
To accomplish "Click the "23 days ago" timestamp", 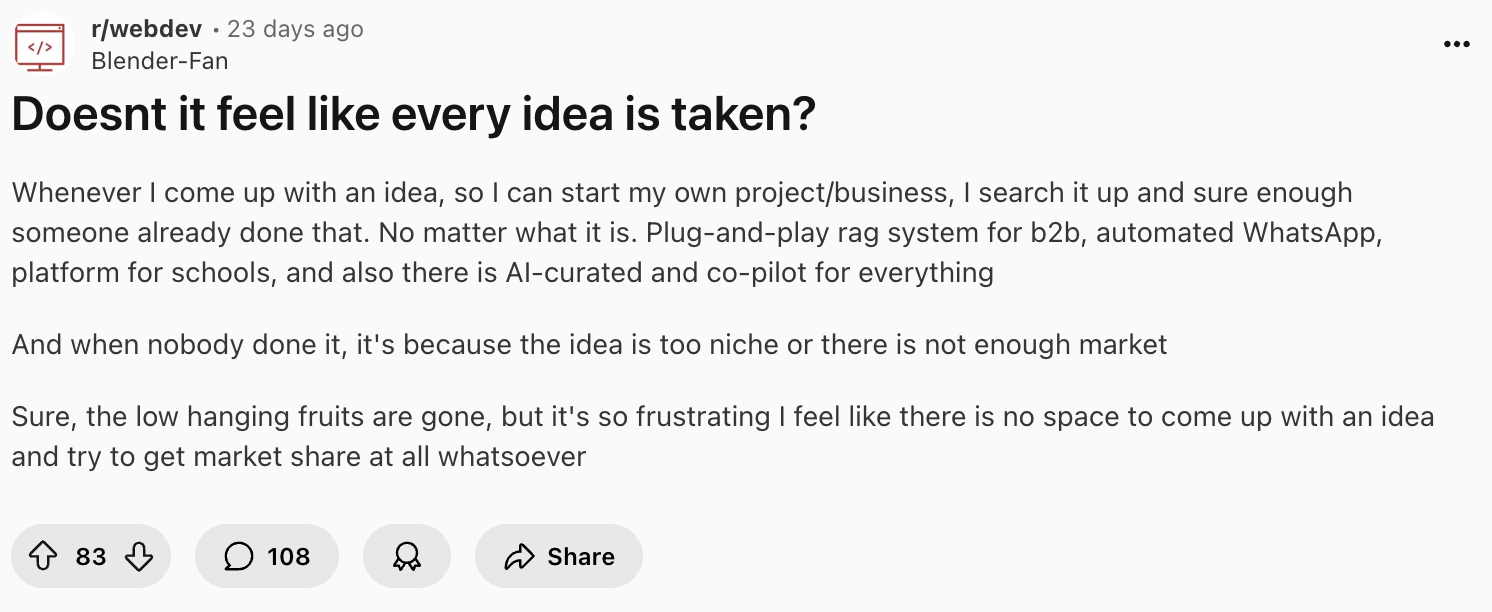I will click(x=295, y=29).
